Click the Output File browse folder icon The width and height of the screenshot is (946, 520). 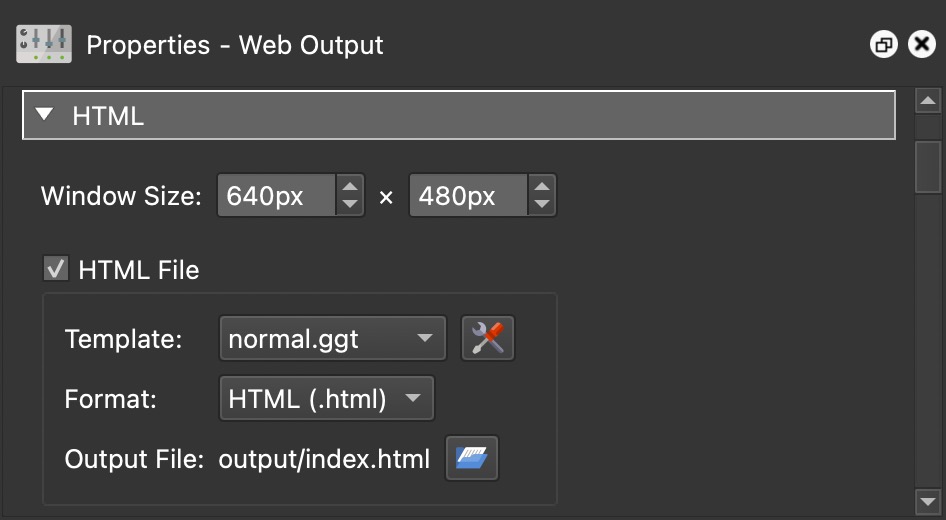coord(471,459)
